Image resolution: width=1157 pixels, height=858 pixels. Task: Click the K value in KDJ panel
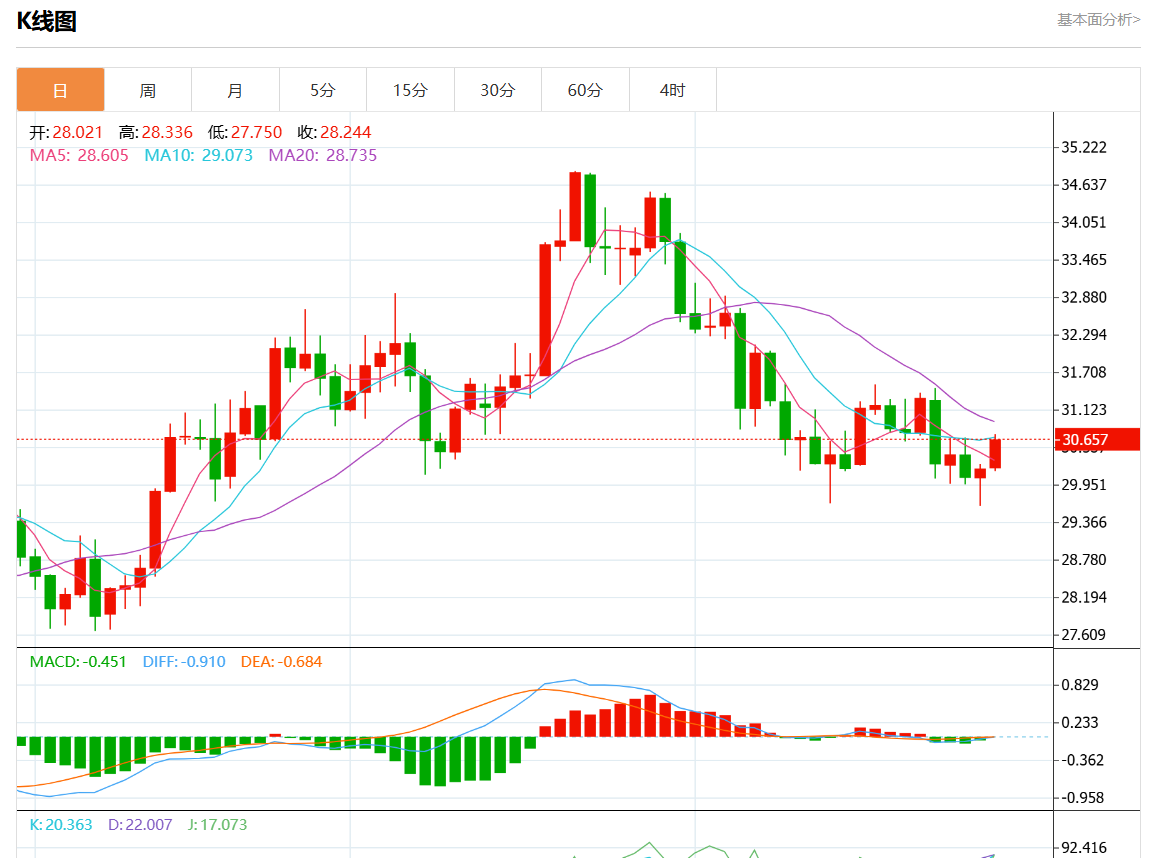(61, 825)
